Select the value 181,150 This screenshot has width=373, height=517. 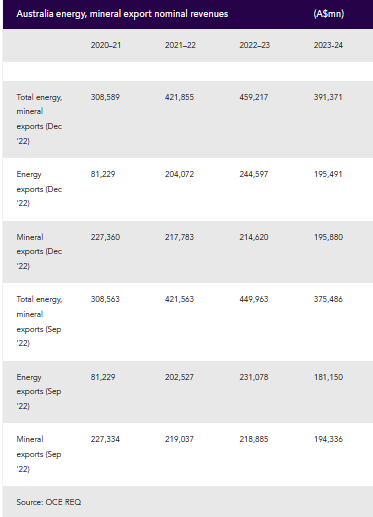pyautogui.click(x=328, y=377)
